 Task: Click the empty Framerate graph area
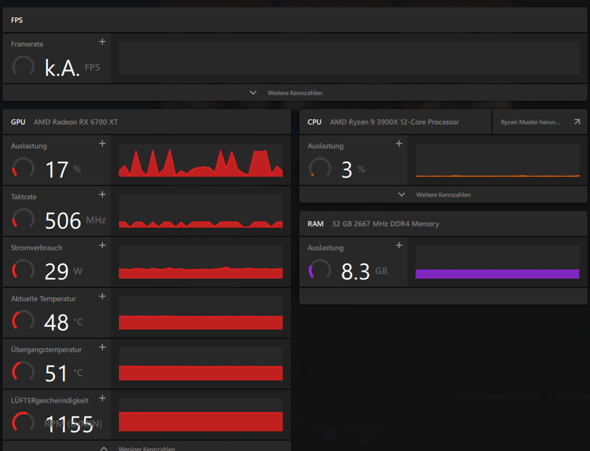[x=349, y=58]
